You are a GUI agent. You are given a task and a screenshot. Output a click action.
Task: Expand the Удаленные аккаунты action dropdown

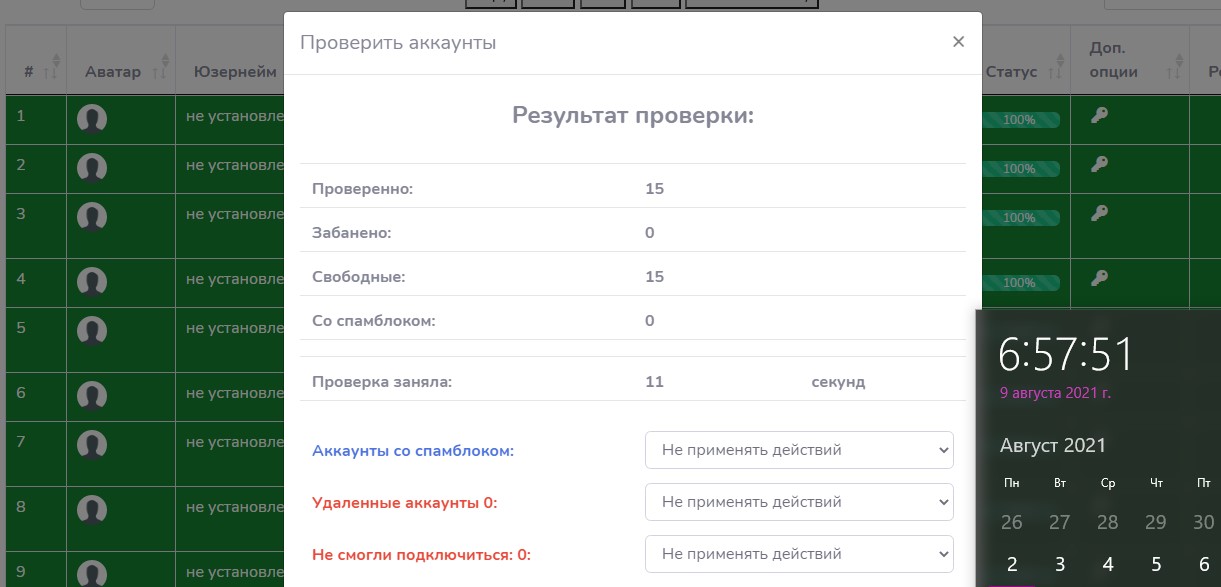(x=799, y=502)
